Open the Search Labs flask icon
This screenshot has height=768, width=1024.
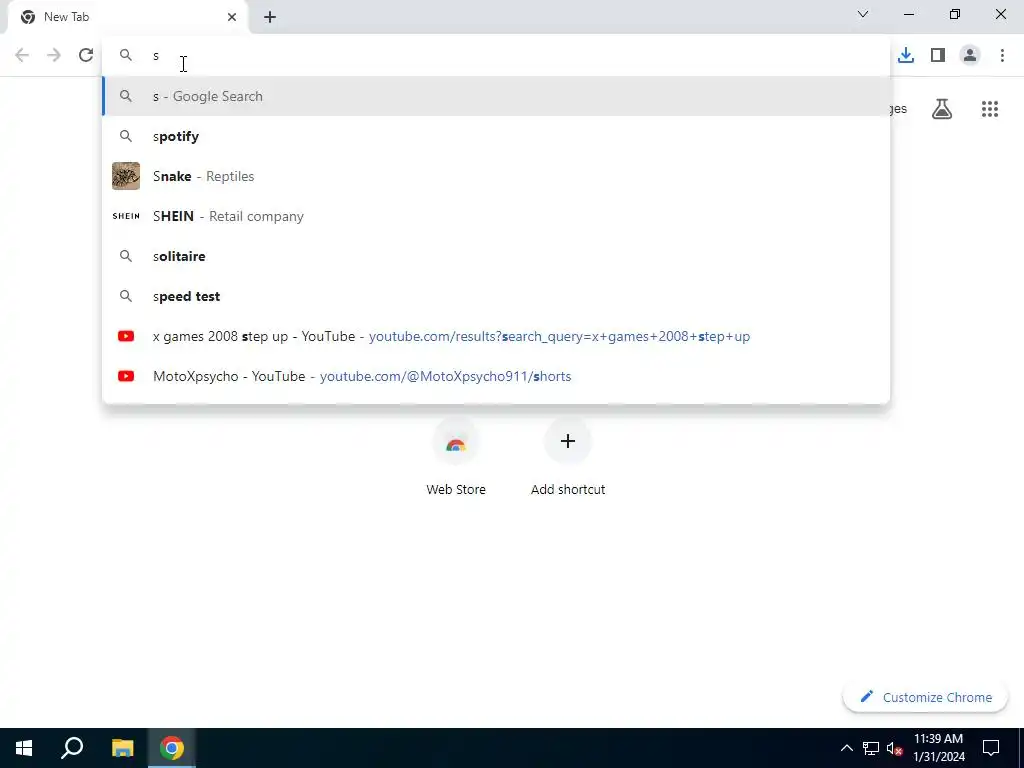(942, 109)
